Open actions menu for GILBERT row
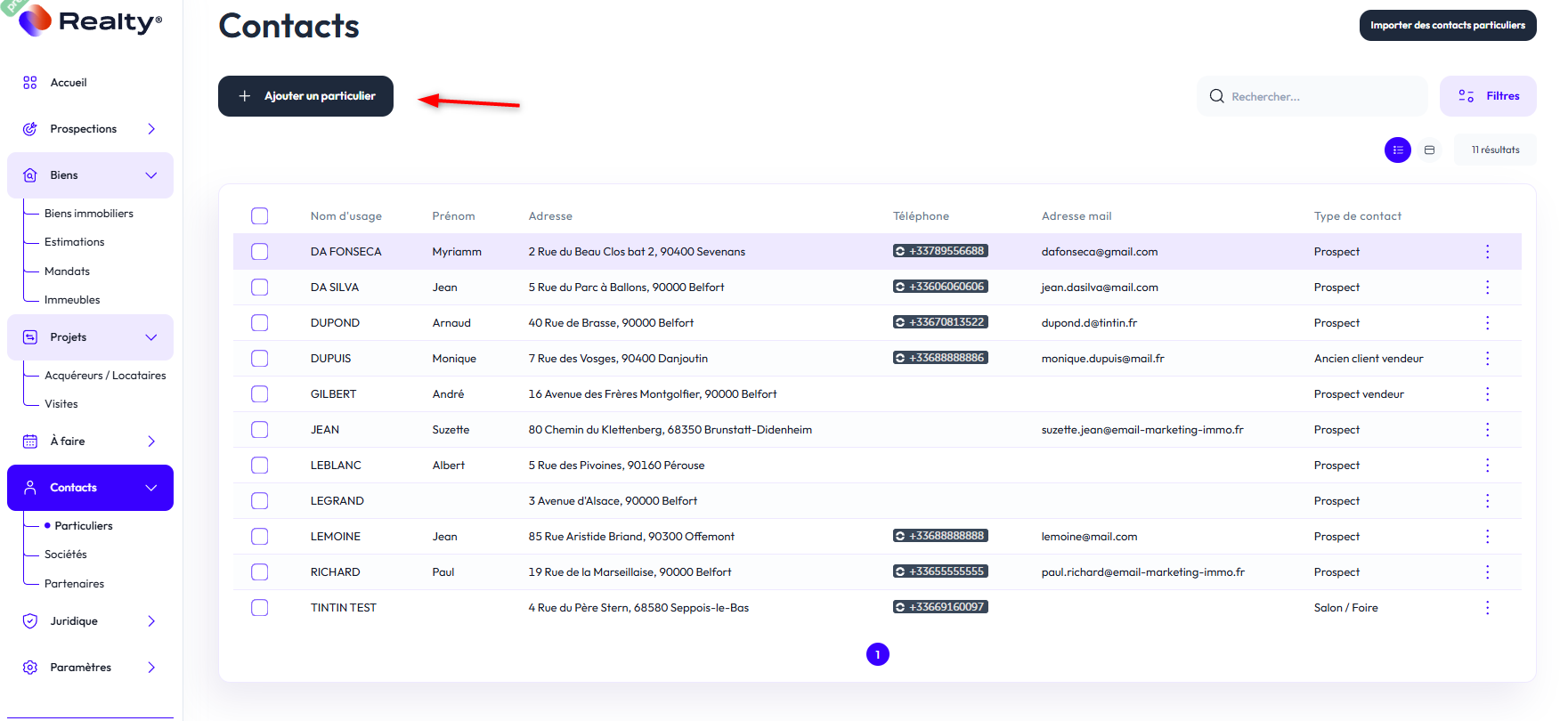The height and width of the screenshot is (721, 1568). pyautogui.click(x=1486, y=394)
